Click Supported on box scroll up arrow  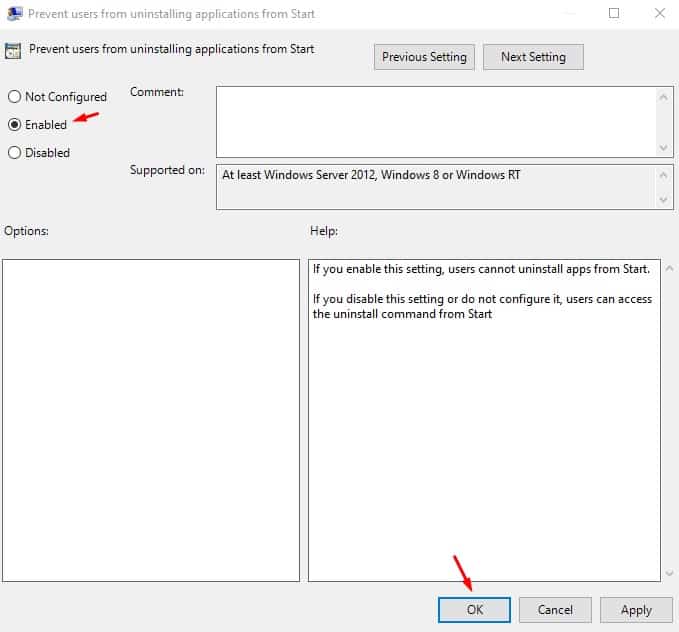click(x=663, y=175)
